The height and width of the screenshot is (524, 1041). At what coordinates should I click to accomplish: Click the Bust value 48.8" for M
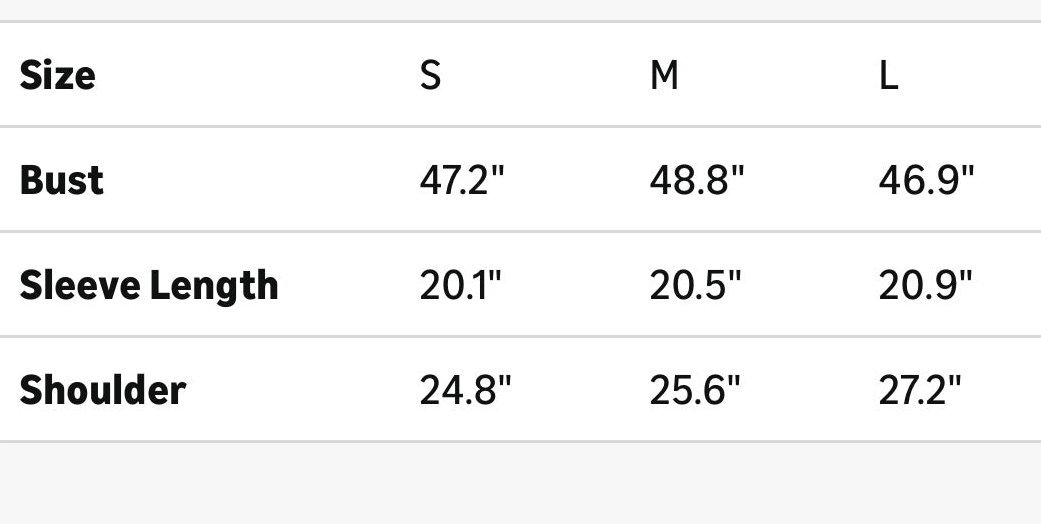[x=697, y=180]
